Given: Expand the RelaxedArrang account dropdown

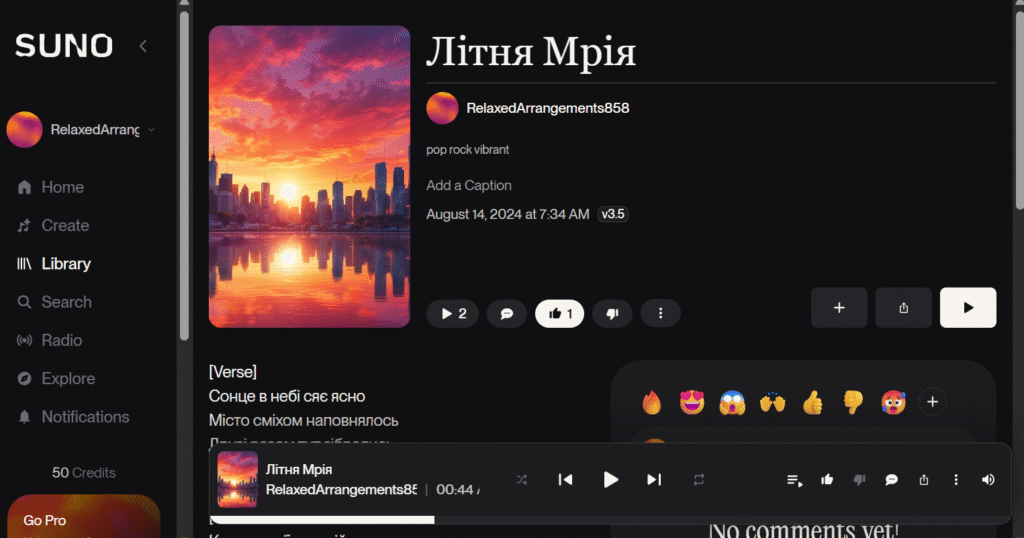Looking at the screenshot, I should tap(151, 130).
